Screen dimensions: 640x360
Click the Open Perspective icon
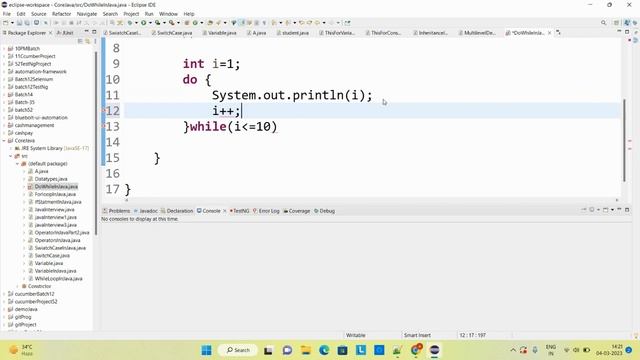point(617,23)
